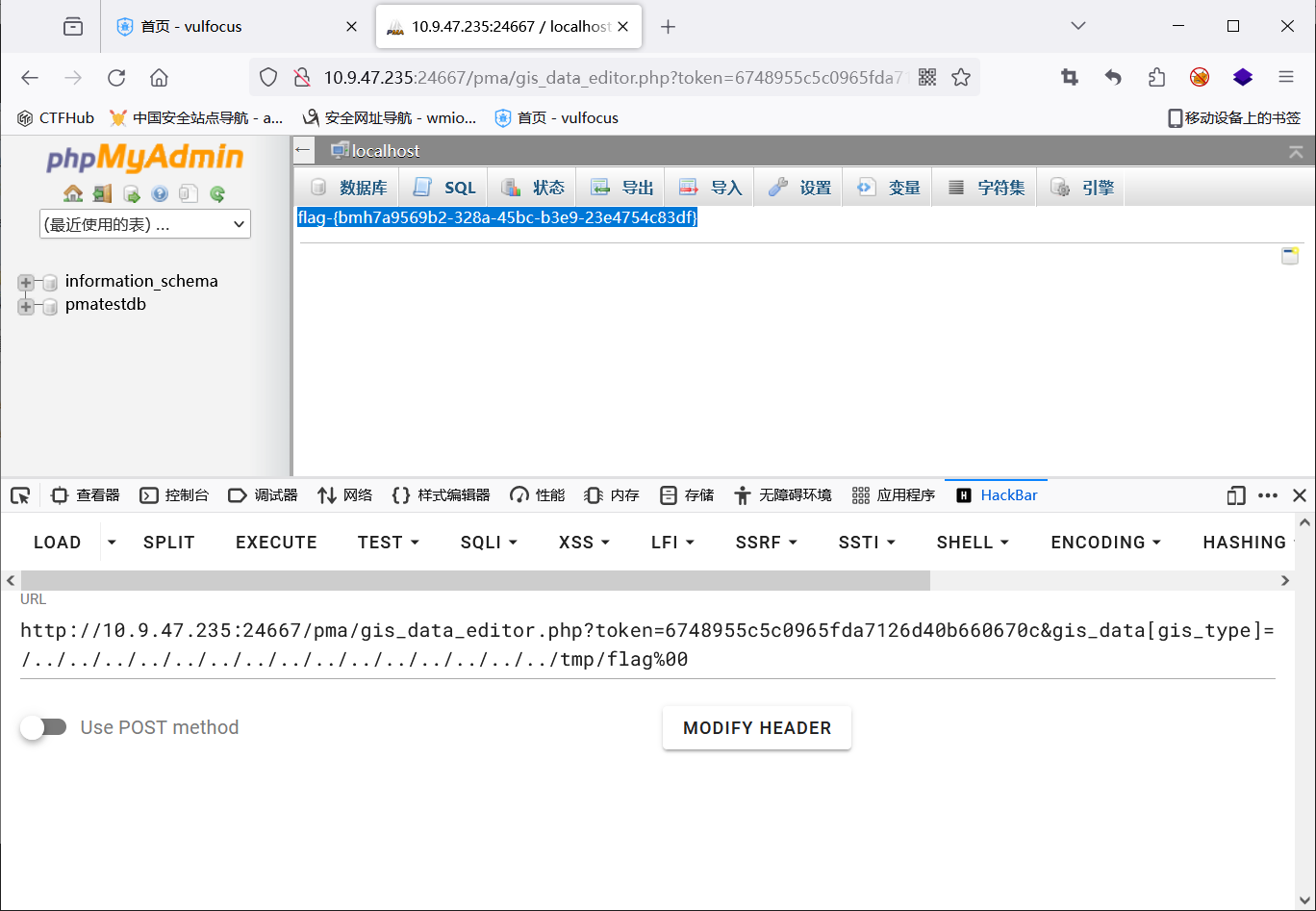This screenshot has width=1316, height=911.
Task: Refresh navigation panel via green reload icon
Action: (215, 193)
